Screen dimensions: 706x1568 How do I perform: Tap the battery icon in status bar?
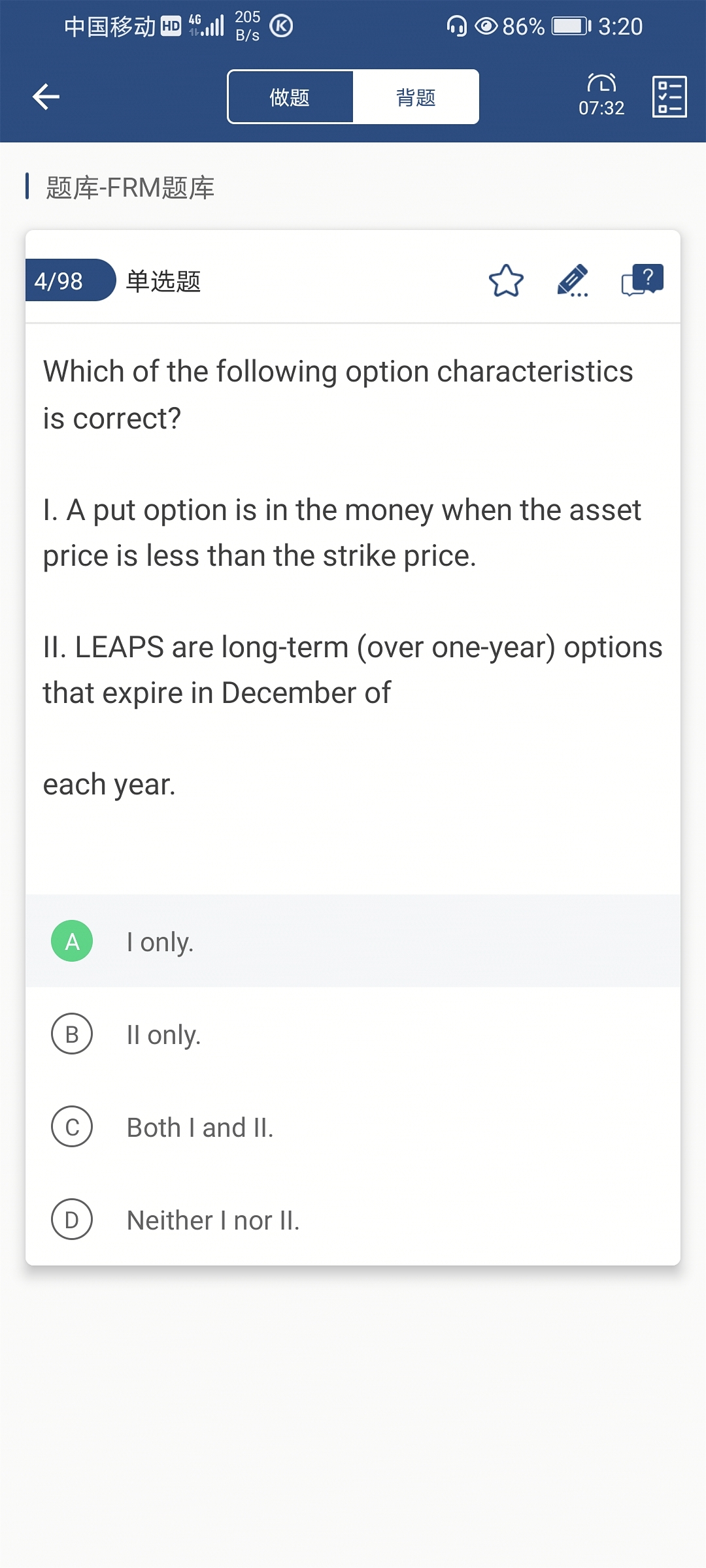click(571, 26)
